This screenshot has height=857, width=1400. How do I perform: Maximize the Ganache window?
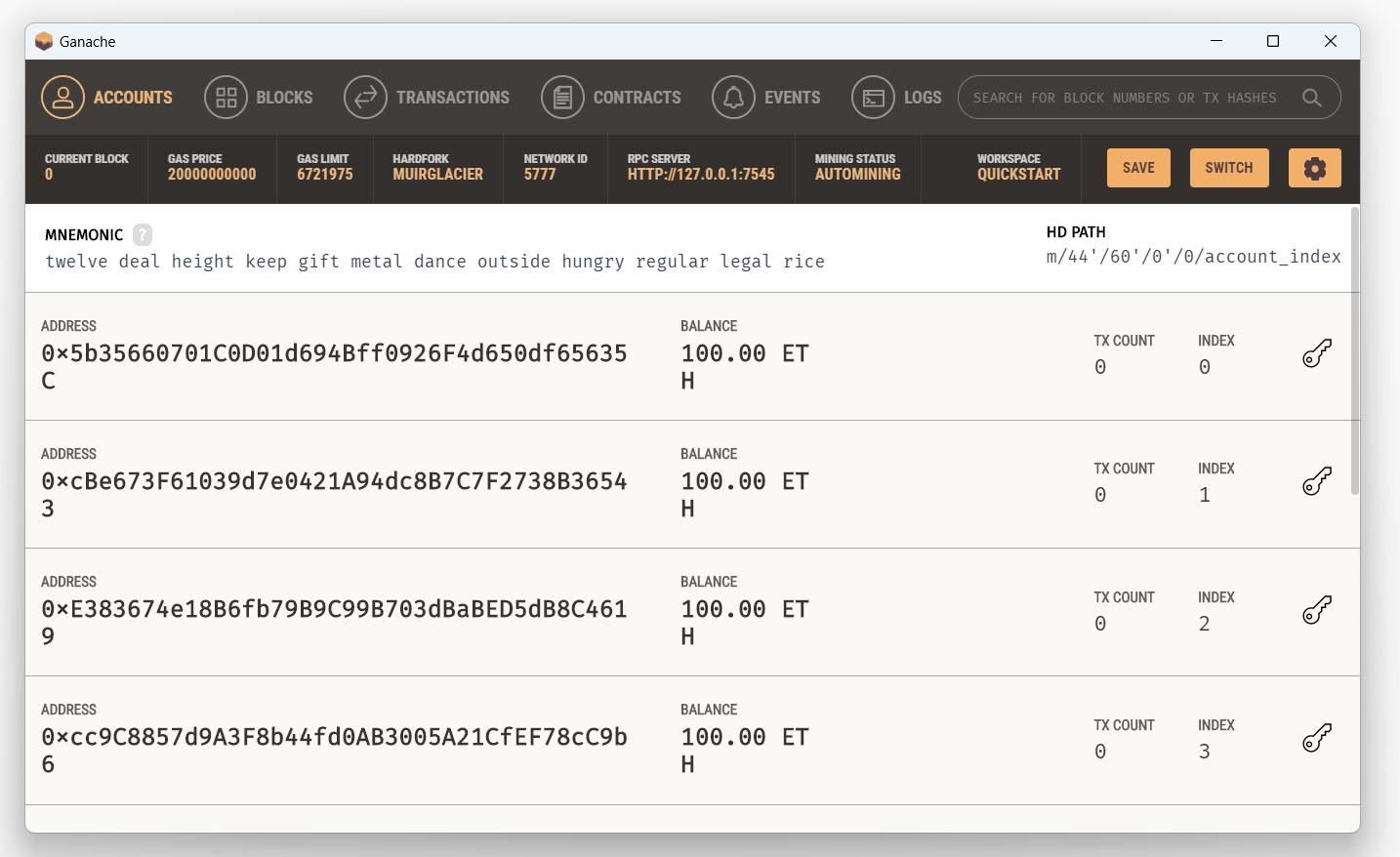[x=1273, y=41]
